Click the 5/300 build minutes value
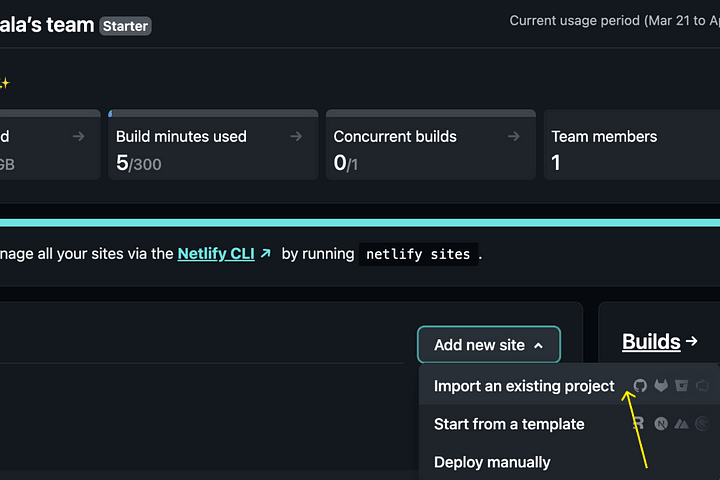 tap(139, 163)
